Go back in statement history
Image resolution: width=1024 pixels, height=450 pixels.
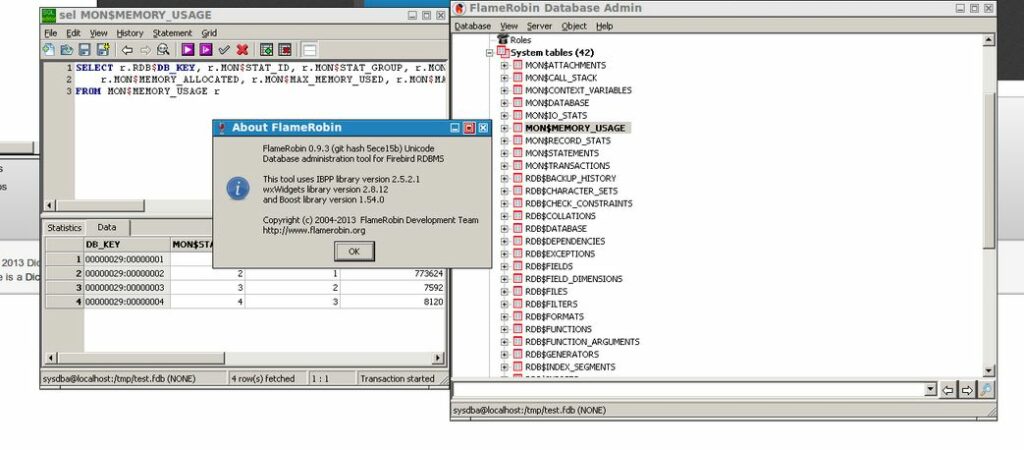(127, 50)
